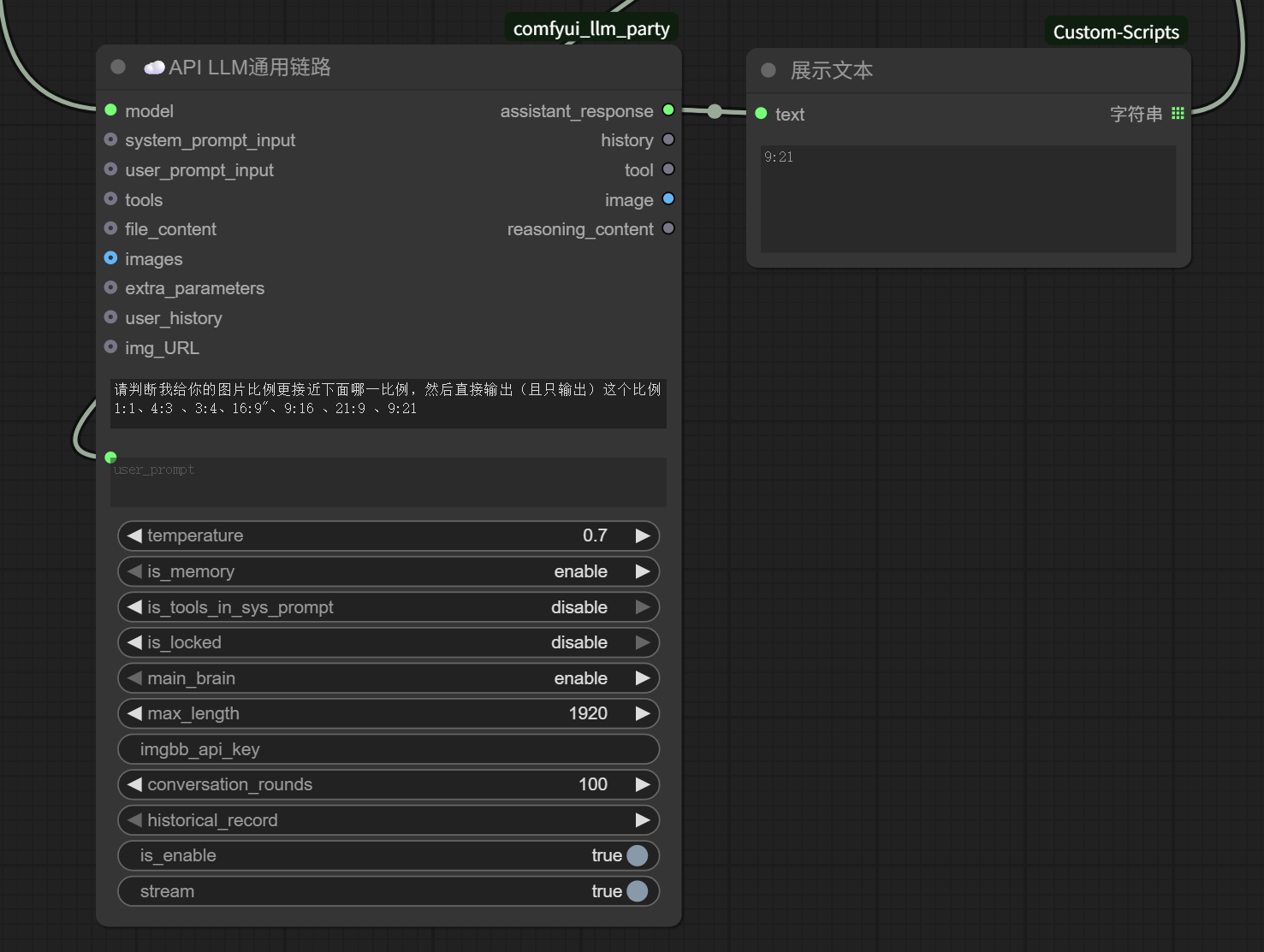The width and height of the screenshot is (1264, 952).
Task: Collapse the API LLM通用链路 node via its dot
Action: (118, 67)
